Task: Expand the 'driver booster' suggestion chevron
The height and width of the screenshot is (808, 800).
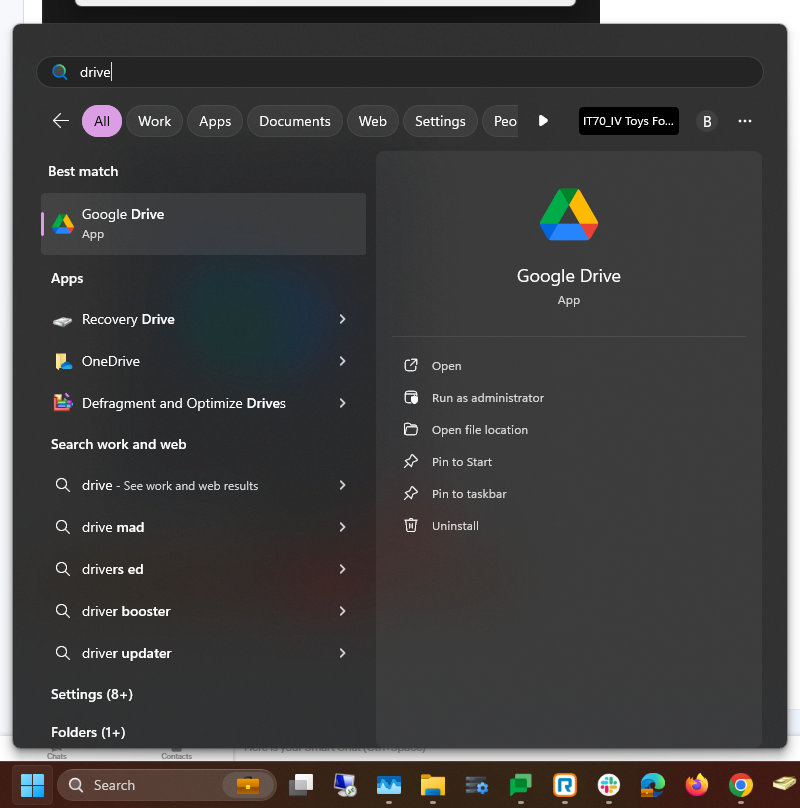Action: 342,611
